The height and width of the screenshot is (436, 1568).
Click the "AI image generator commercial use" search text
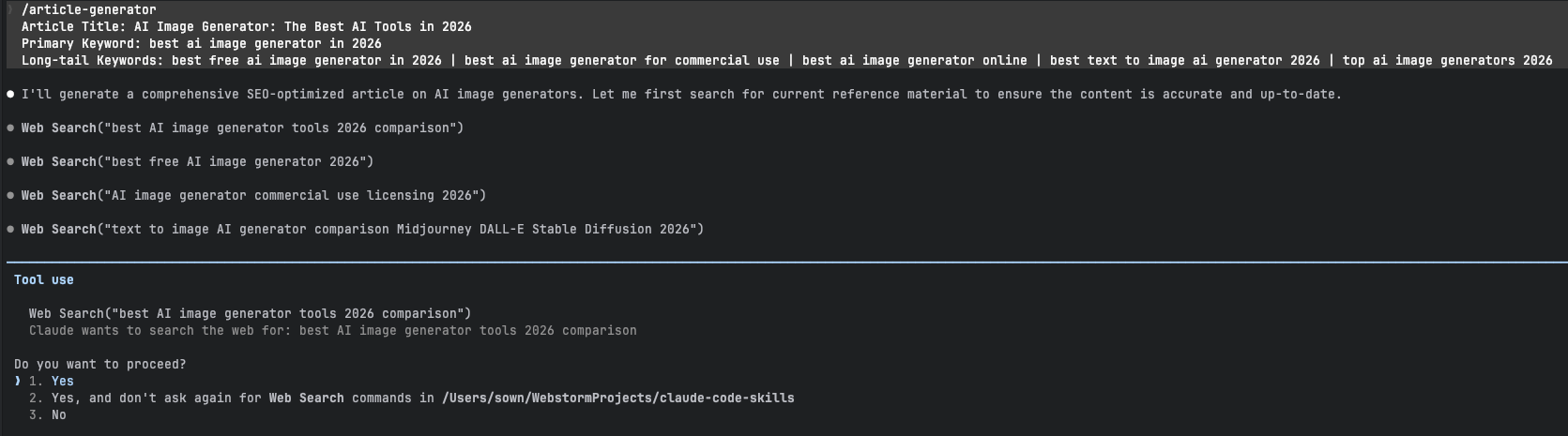click(253, 195)
